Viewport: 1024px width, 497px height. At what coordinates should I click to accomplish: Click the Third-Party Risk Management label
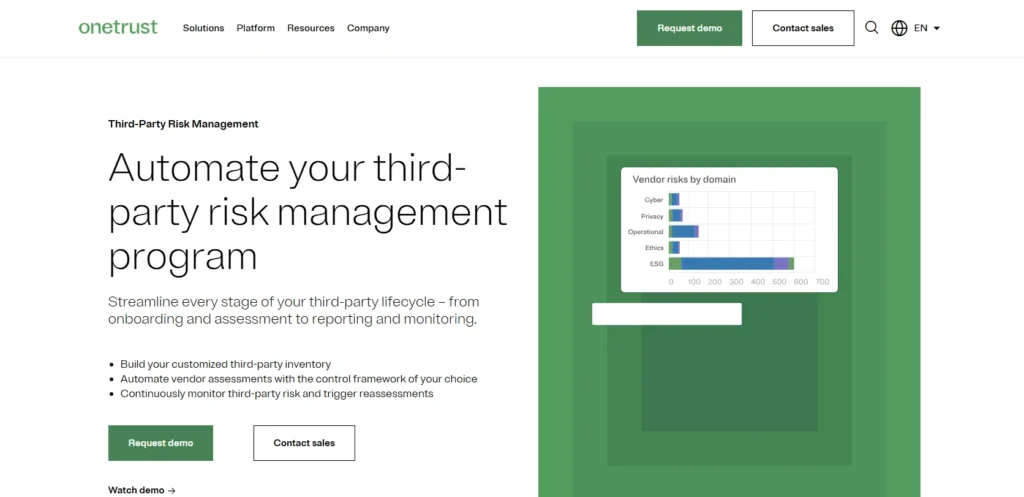click(184, 123)
